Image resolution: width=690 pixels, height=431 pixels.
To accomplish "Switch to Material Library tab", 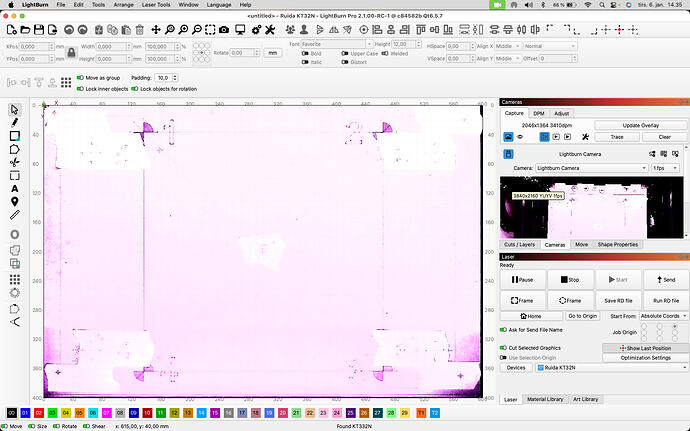I will pyautogui.click(x=545, y=399).
